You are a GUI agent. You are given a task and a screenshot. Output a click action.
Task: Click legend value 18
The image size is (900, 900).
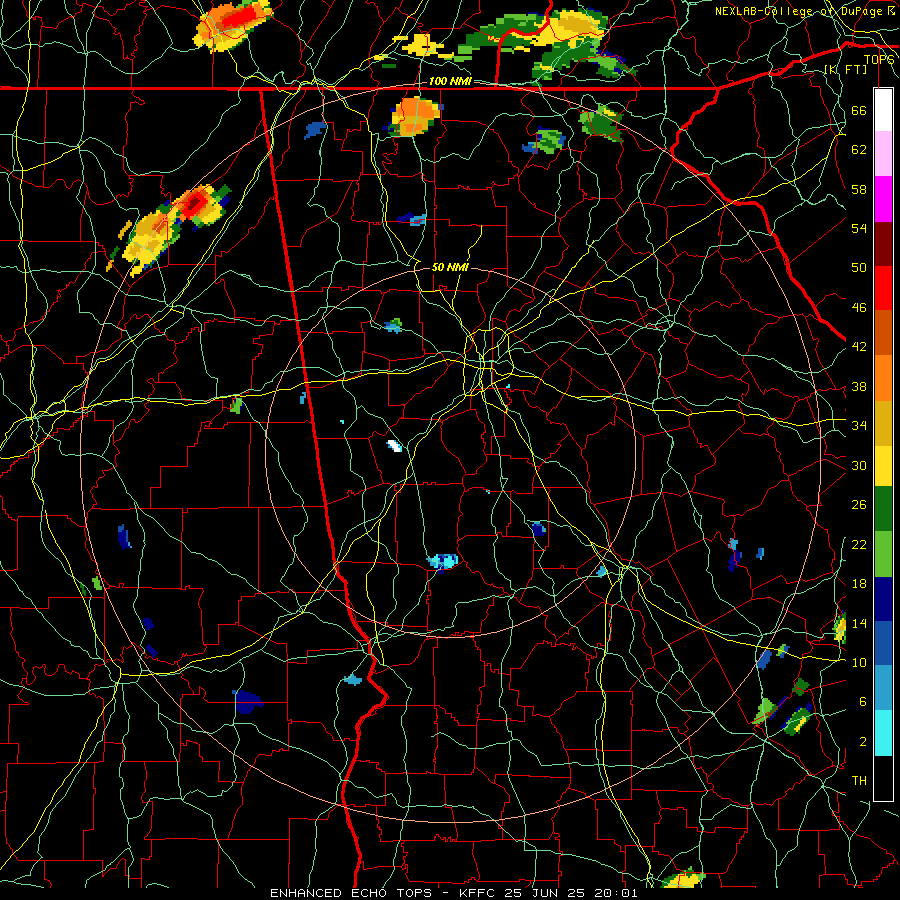pos(859,584)
